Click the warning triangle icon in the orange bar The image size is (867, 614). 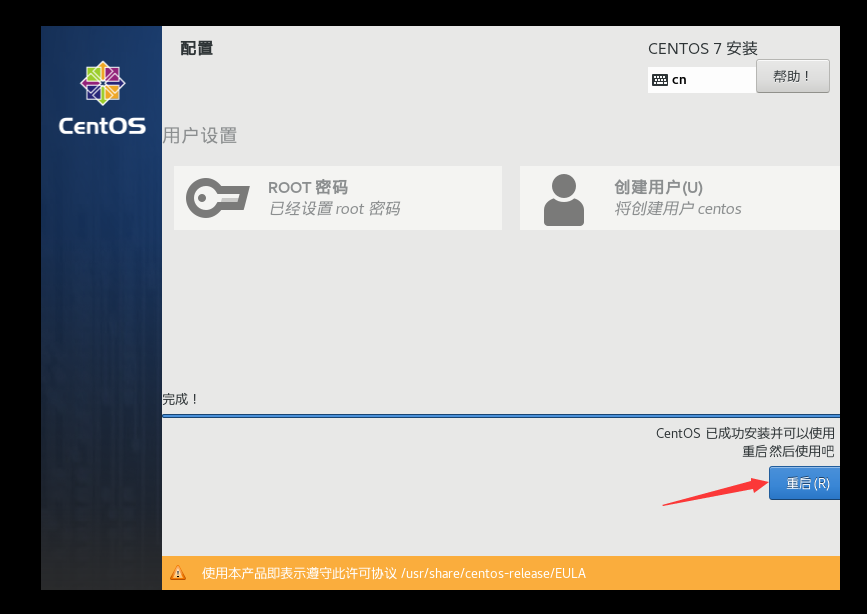[x=178, y=573]
